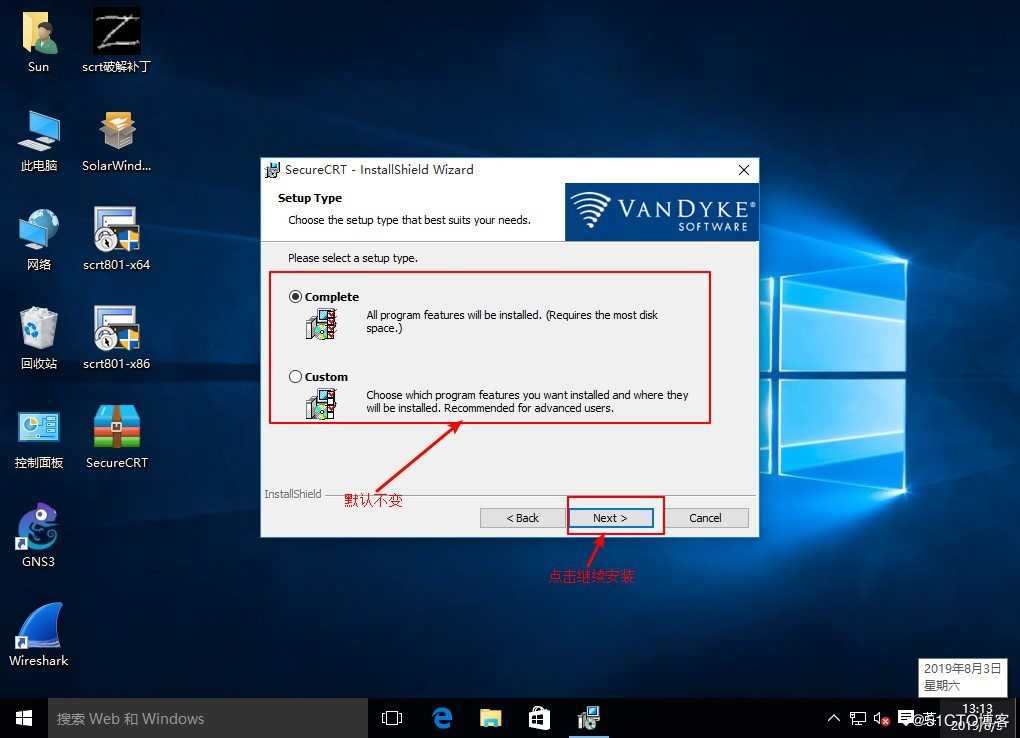Open the Windows Start menu
Screen dimensions: 1020x738
pyautogui.click(x=23, y=718)
